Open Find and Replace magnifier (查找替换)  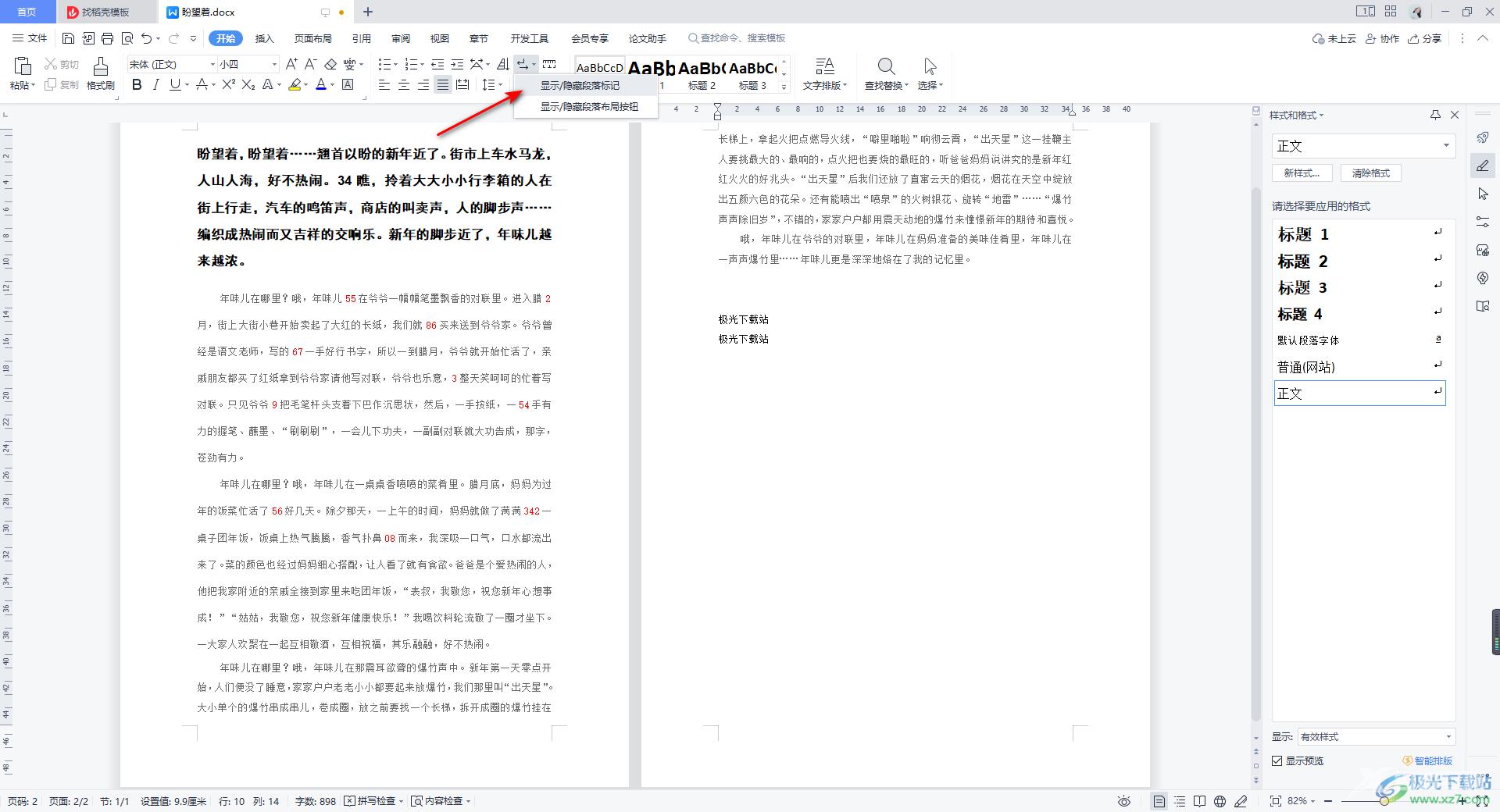886,73
